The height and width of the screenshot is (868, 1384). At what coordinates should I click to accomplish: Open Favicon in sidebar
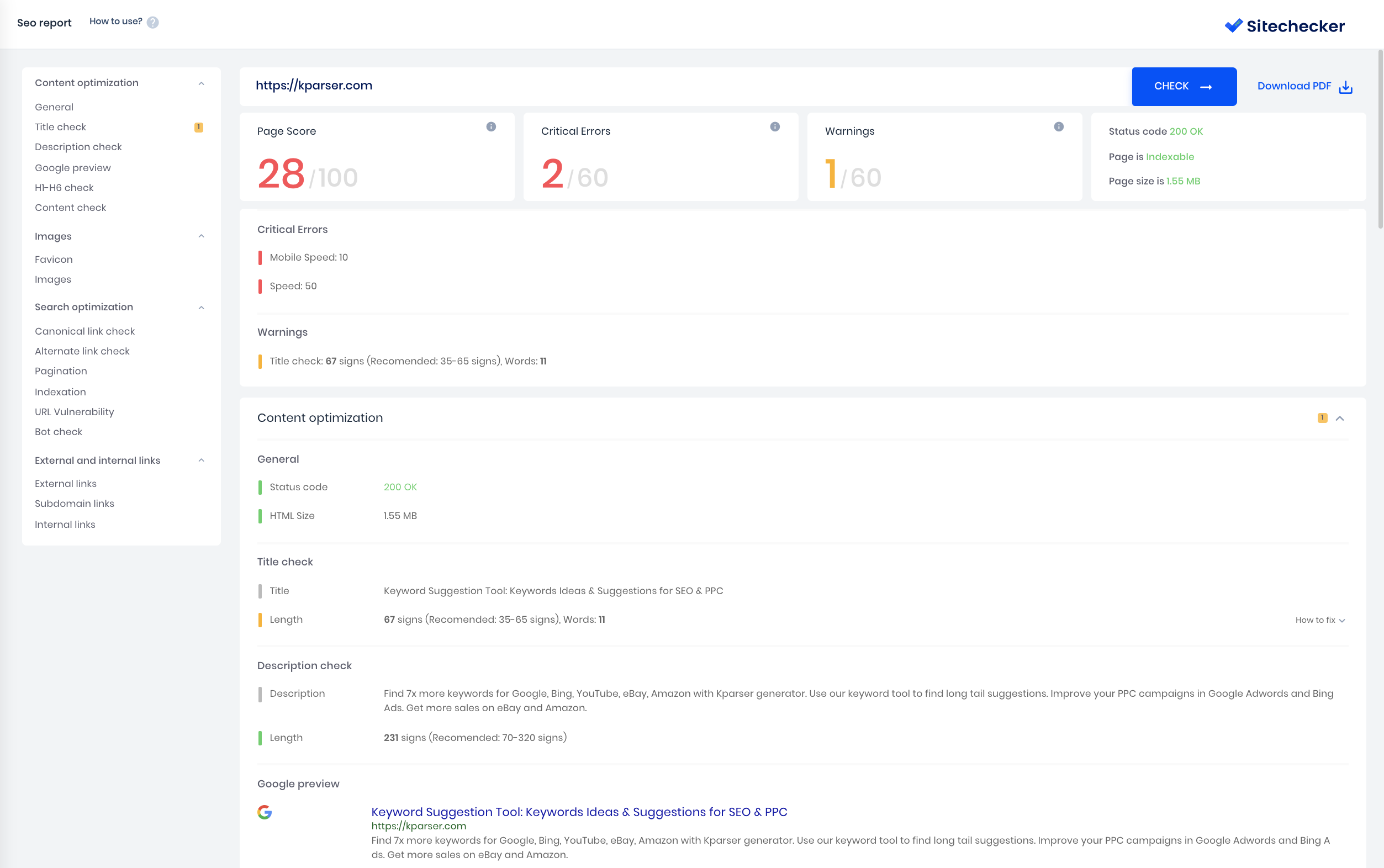pyautogui.click(x=54, y=260)
